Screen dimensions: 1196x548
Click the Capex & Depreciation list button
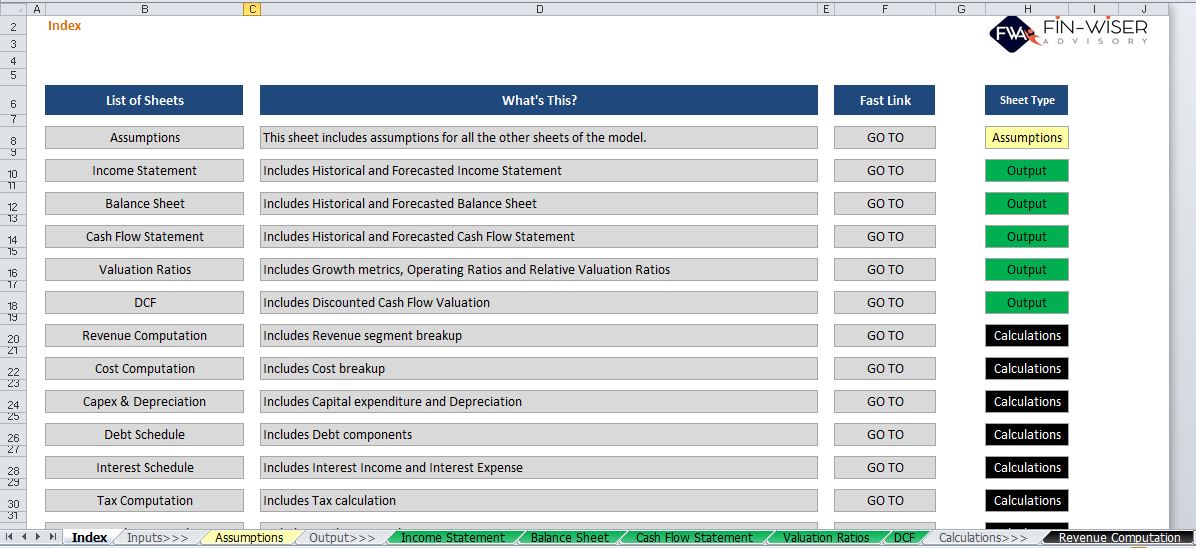tap(145, 401)
